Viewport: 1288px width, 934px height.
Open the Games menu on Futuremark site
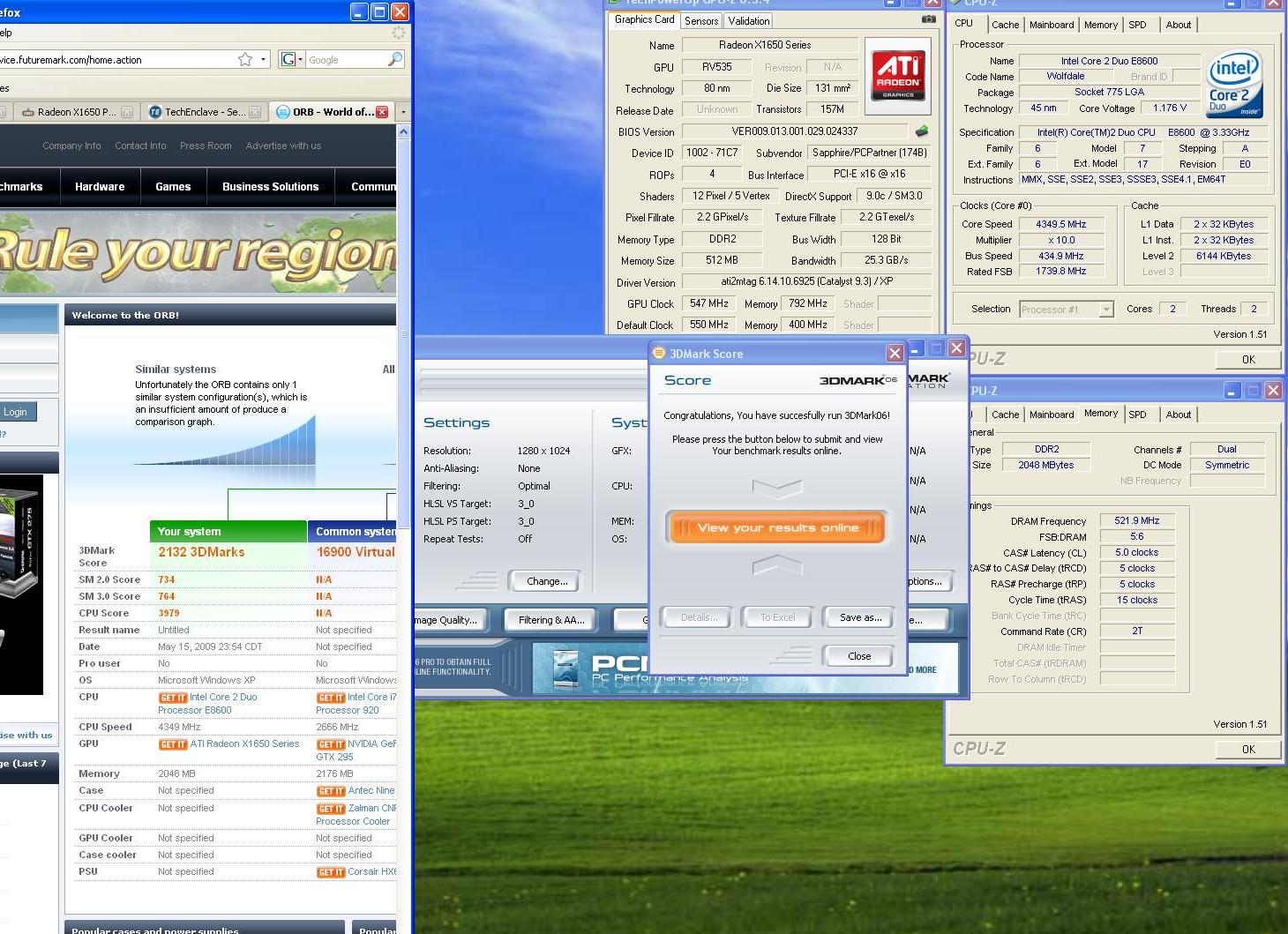[x=173, y=187]
